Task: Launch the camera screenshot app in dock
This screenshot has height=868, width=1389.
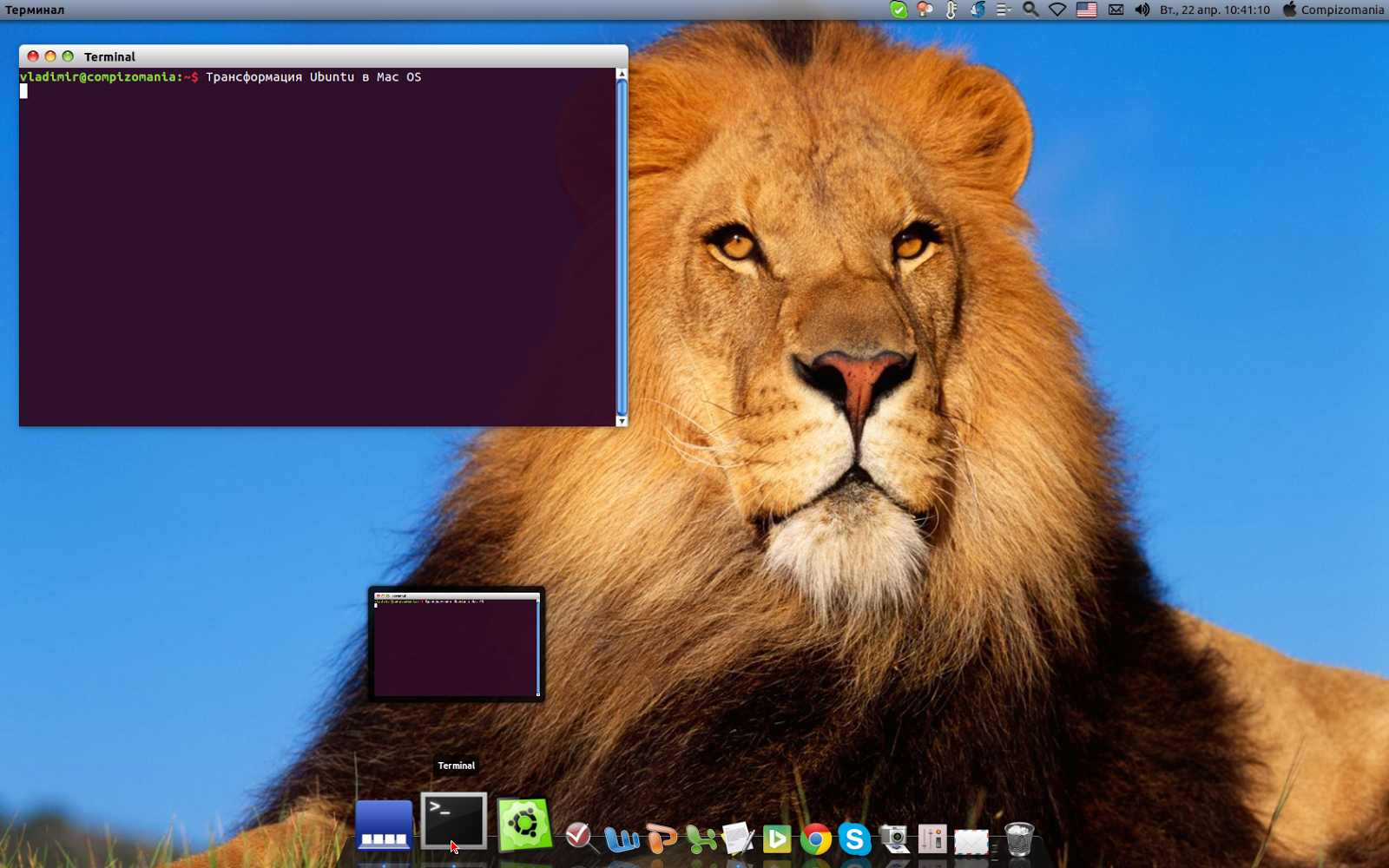Action: tap(894, 839)
